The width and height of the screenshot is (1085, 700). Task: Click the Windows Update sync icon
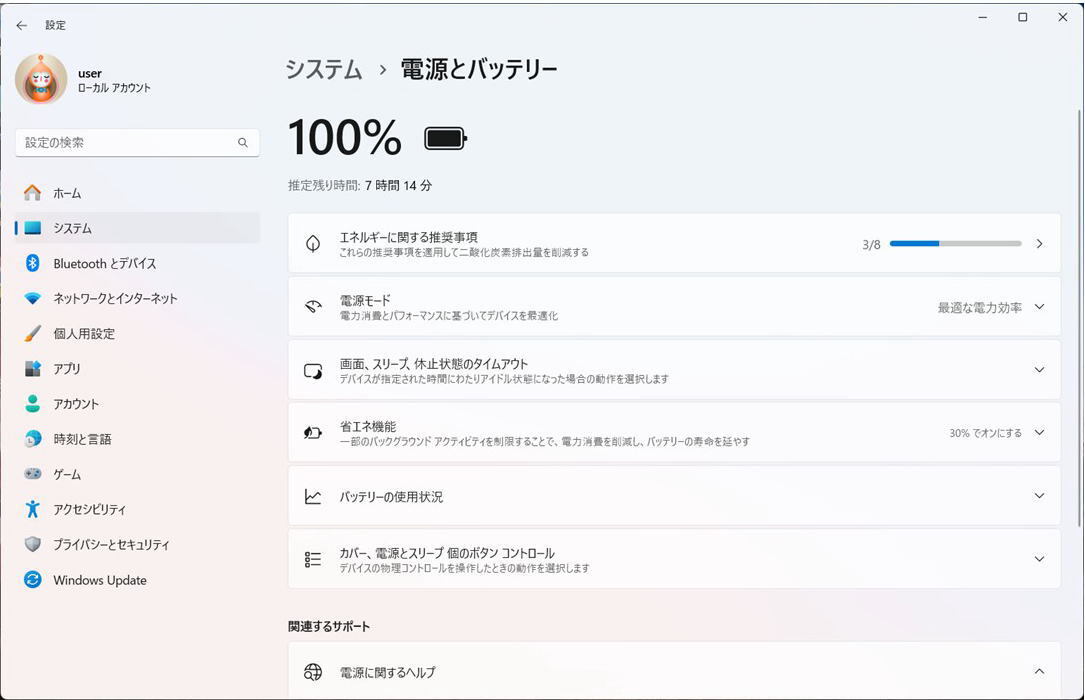[x=33, y=580]
